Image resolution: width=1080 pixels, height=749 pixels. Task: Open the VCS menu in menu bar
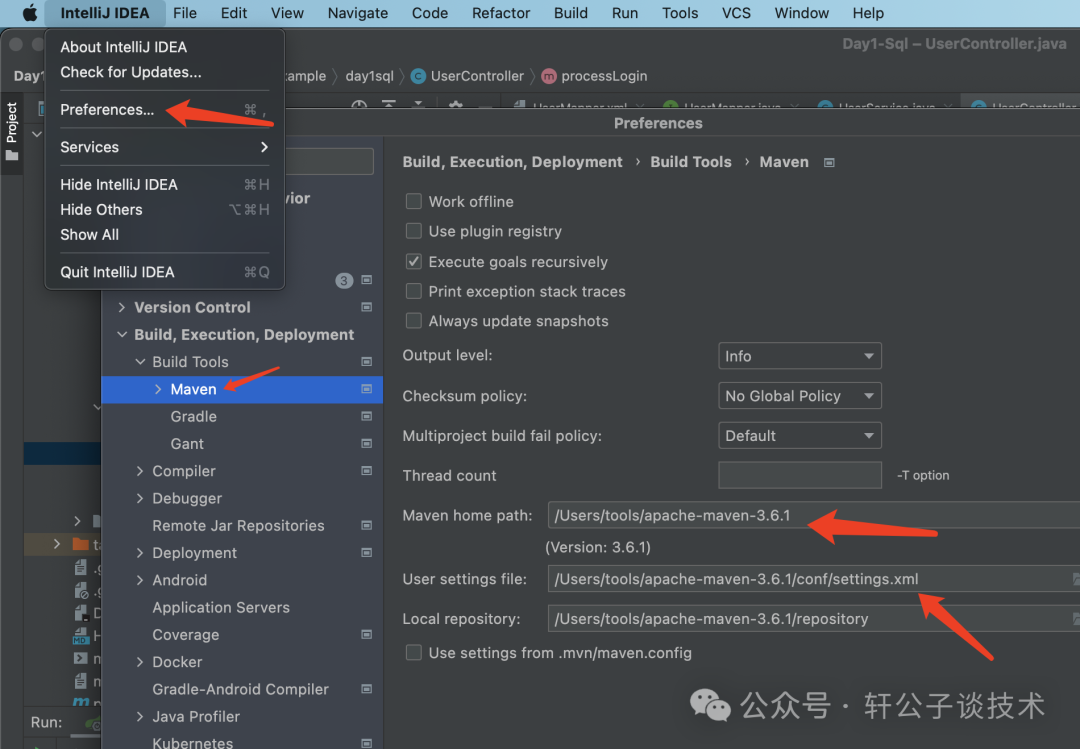(736, 13)
